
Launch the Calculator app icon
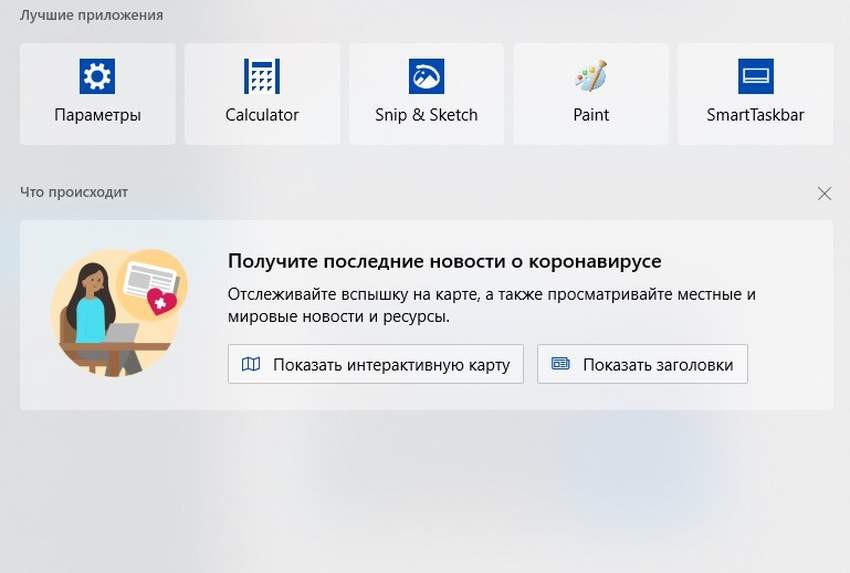point(262,76)
